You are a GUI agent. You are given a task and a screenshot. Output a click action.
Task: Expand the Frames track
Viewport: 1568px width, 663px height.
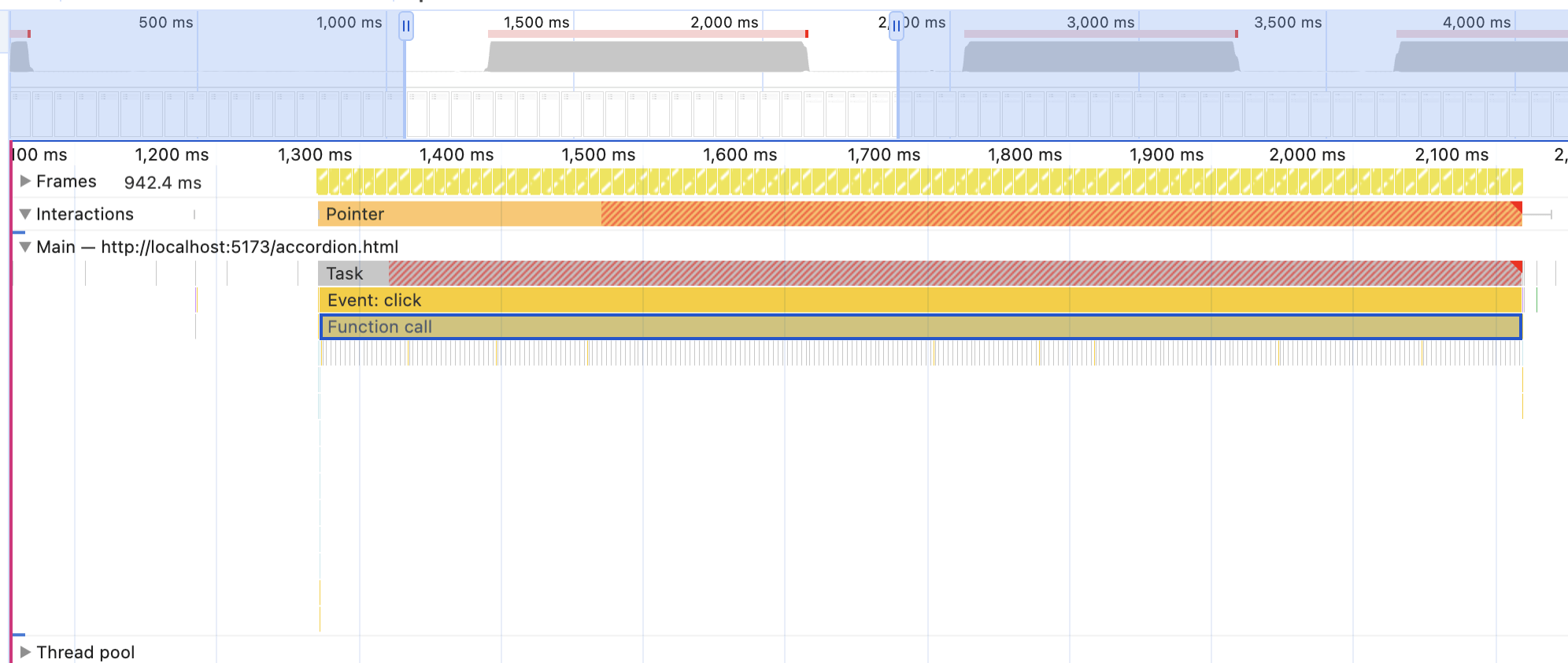click(25, 181)
